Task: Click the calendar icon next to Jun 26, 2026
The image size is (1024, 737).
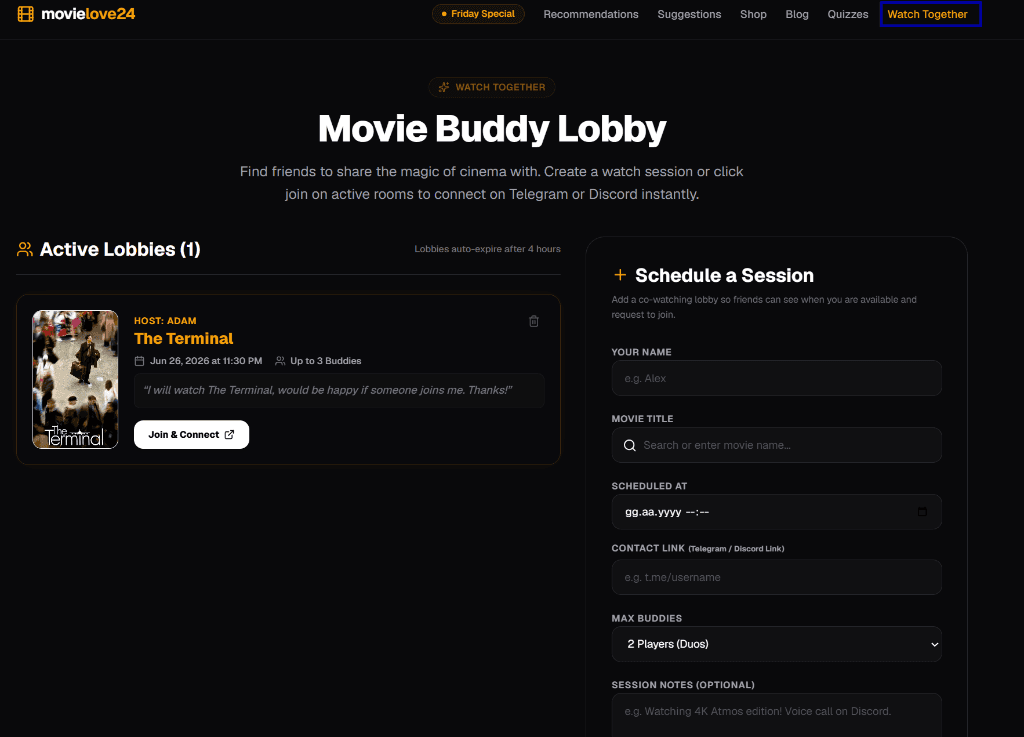Action: [x=139, y=361]
